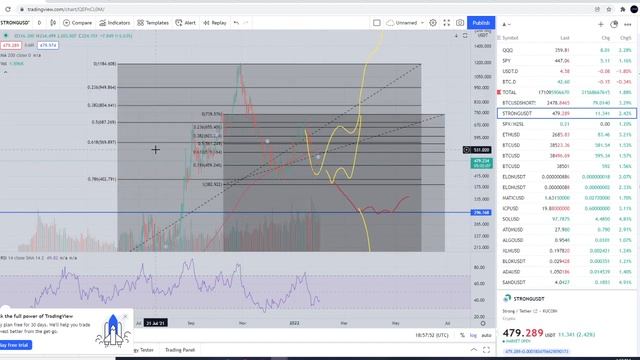Reload the page with the browser refresh icon

pos(8,9)
